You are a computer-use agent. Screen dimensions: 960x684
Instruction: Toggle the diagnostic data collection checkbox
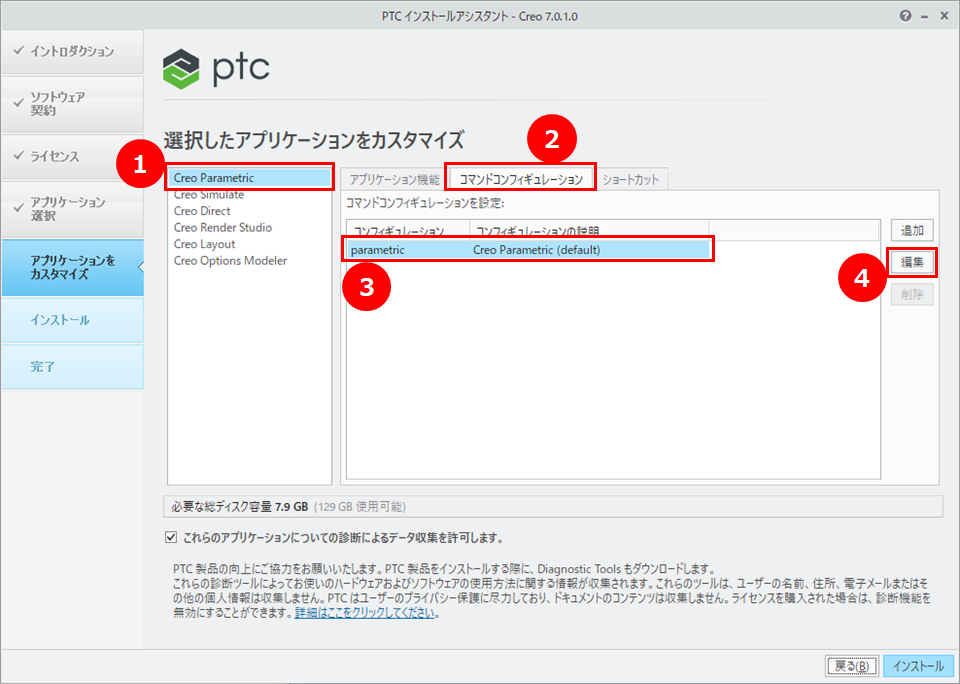[171, 537]
